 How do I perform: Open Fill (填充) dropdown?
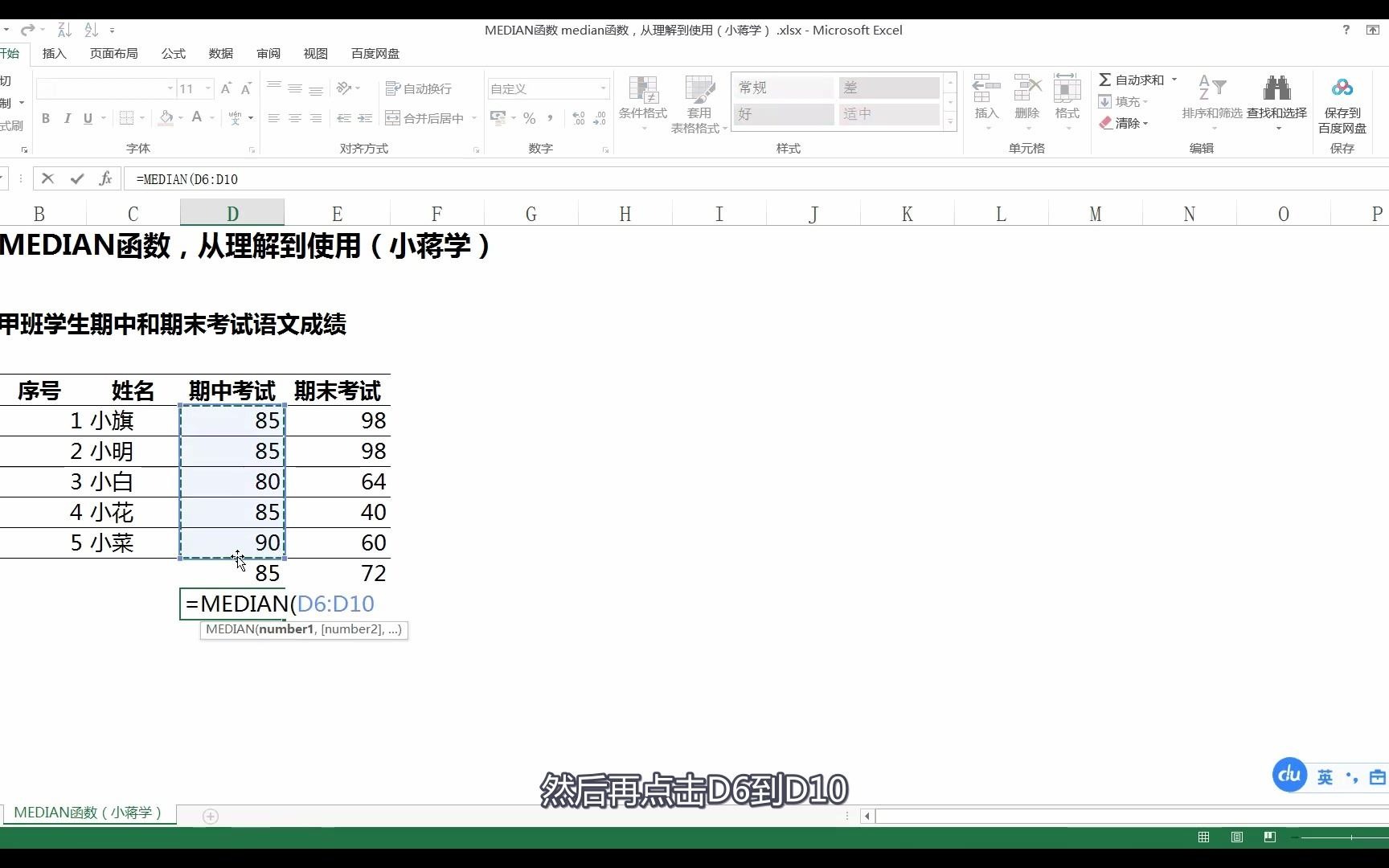(1123, 101)
